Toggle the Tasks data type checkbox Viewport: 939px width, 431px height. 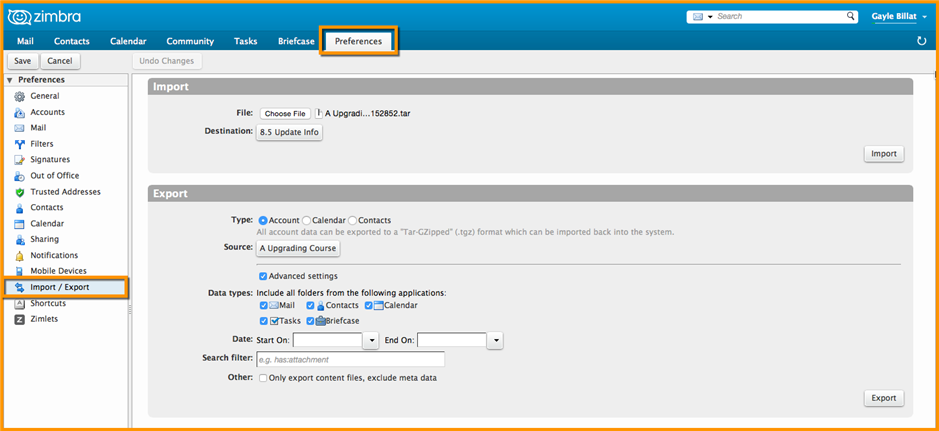pyautogui.click(x=263, y=321)
